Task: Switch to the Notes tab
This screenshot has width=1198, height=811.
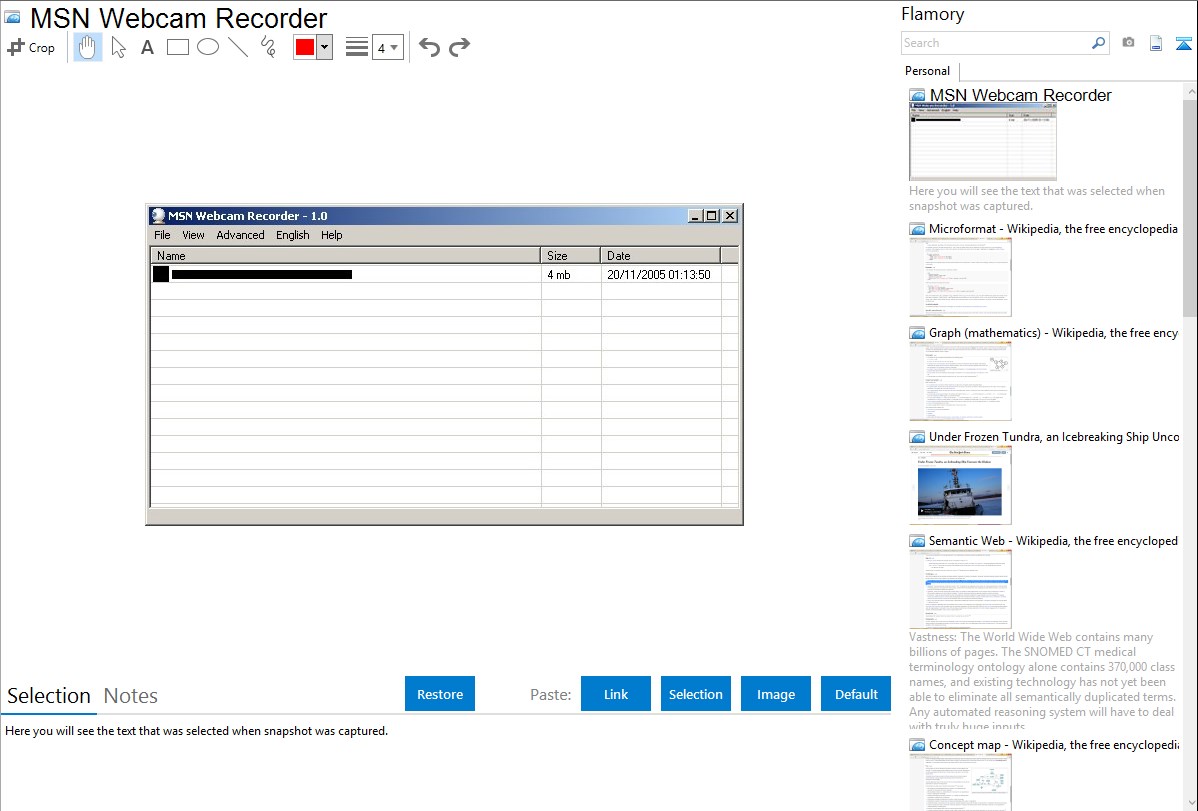Action: [x=131, y=696]
